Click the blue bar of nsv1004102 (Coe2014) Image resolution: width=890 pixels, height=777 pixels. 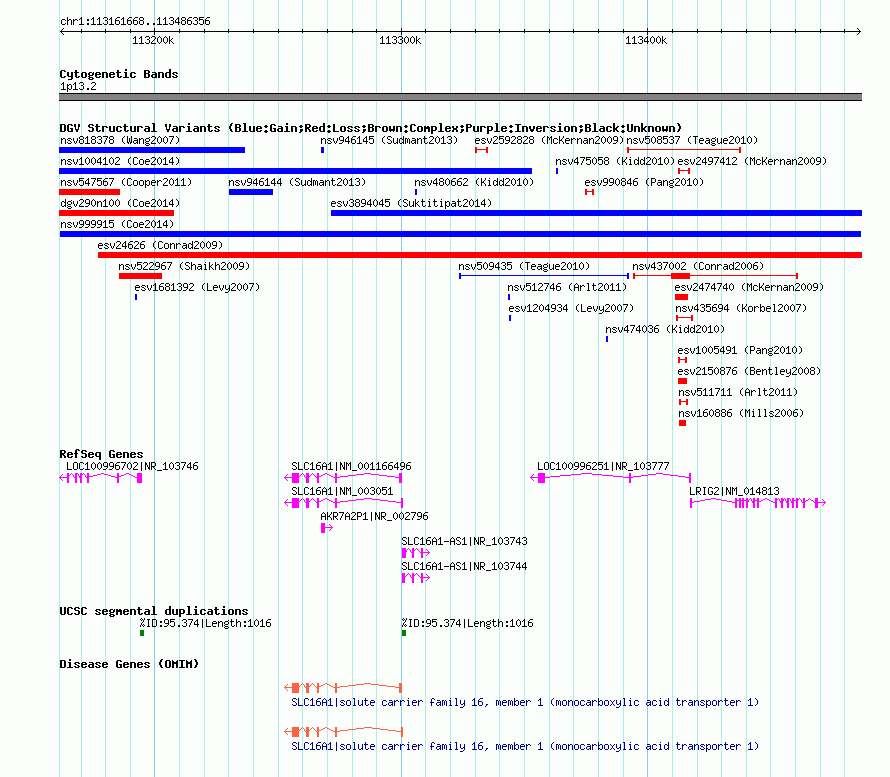pos(295,171)
